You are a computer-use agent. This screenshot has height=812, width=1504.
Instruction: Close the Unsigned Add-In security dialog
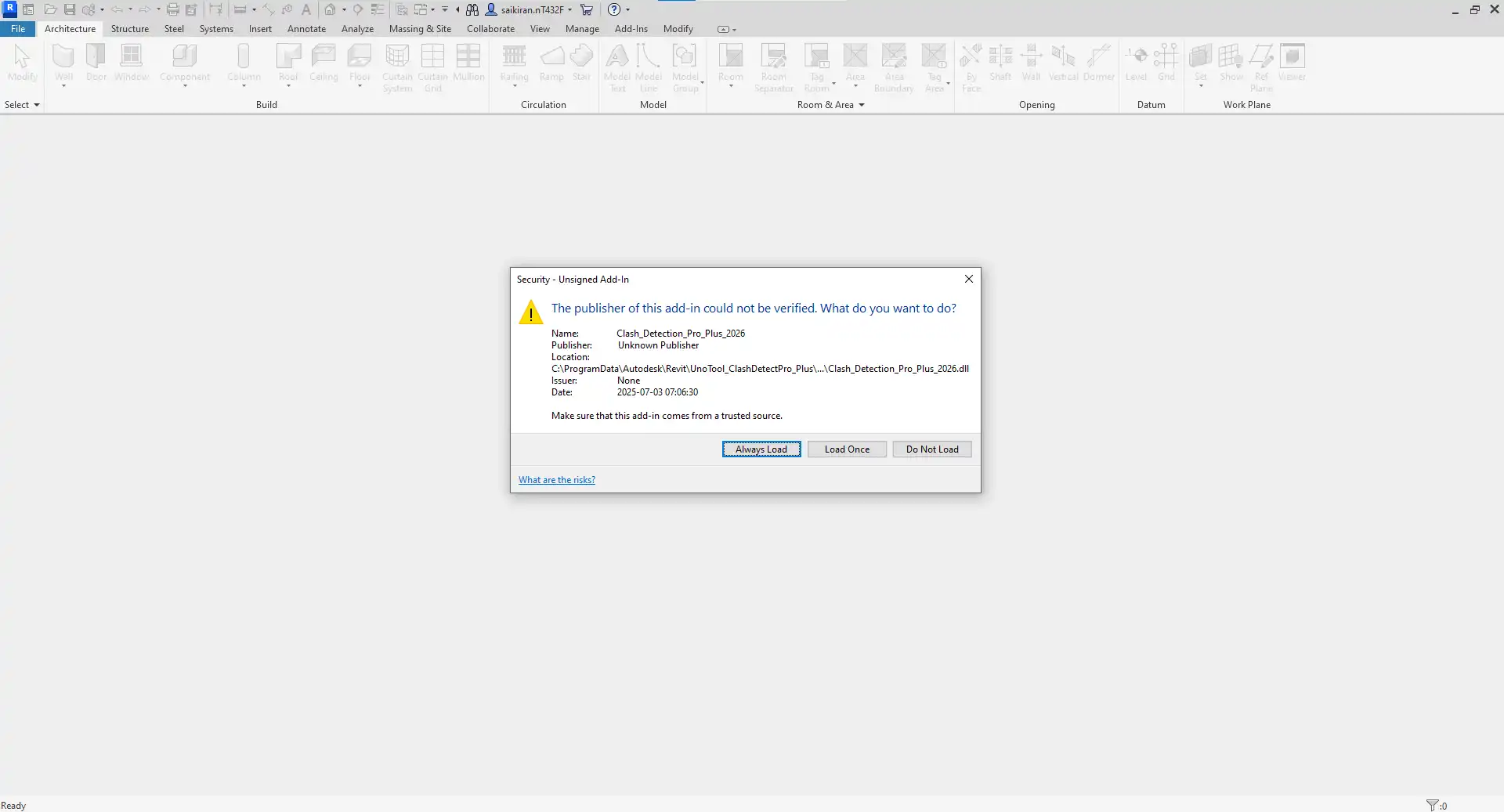point(969,279)
